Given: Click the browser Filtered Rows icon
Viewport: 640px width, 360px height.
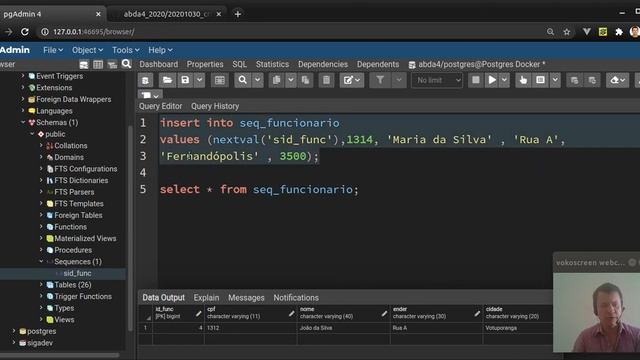Looking at the screenshot, I should coord(112,64).
